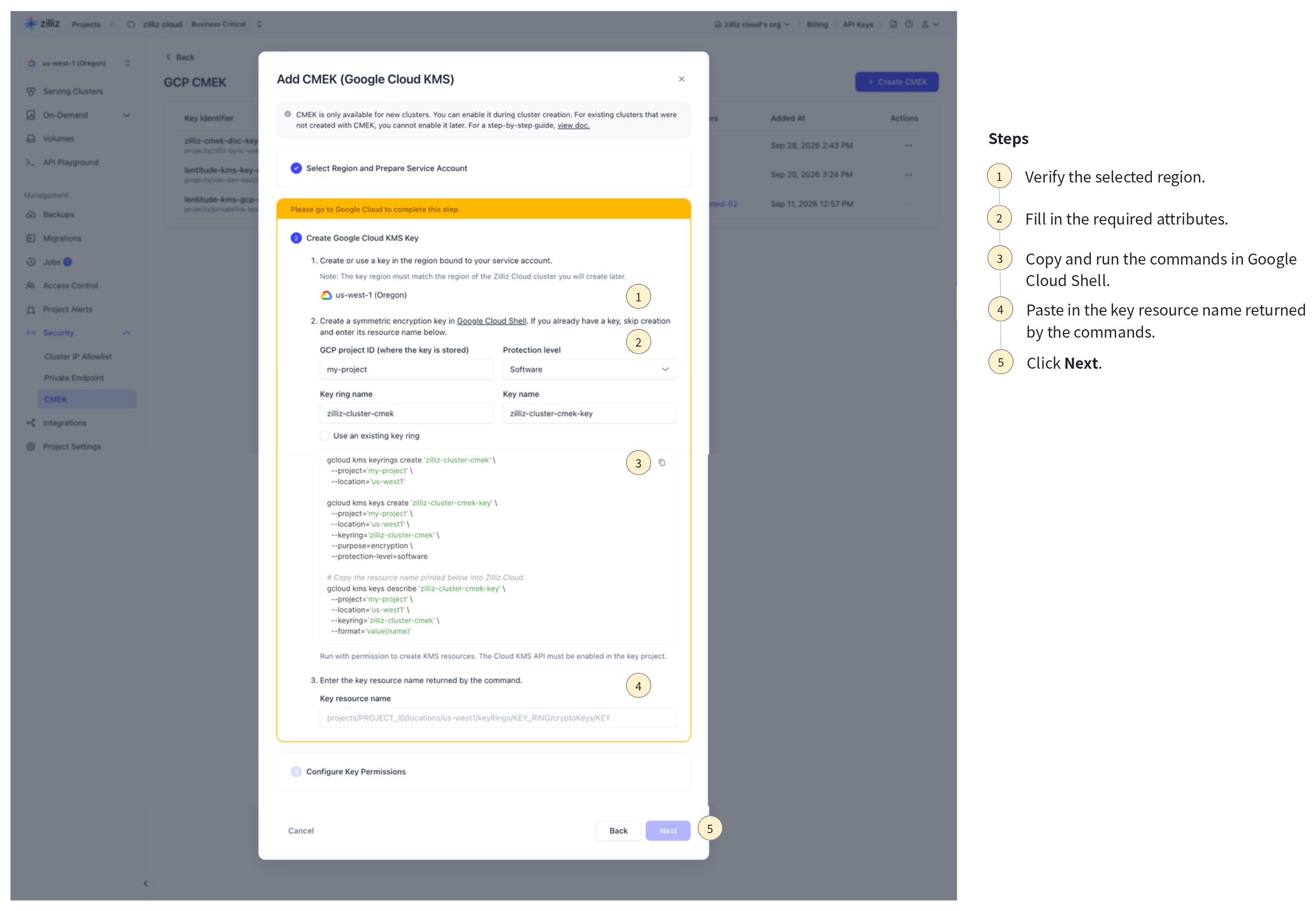Click the Key name field
The image size is (1316, 911).
590,413
